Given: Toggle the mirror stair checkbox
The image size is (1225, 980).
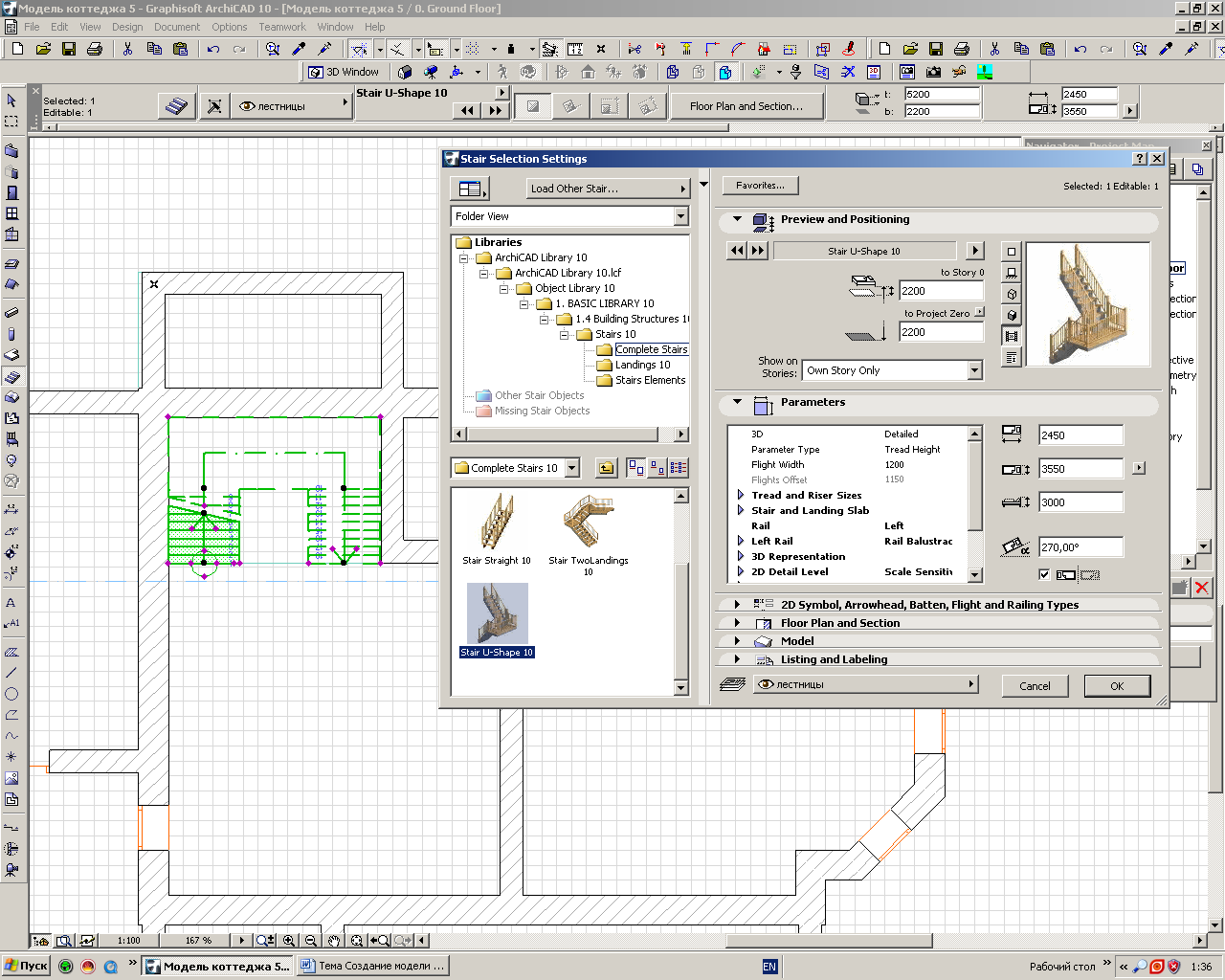Looking at the screenshot, I should (x=1044, y=574).
